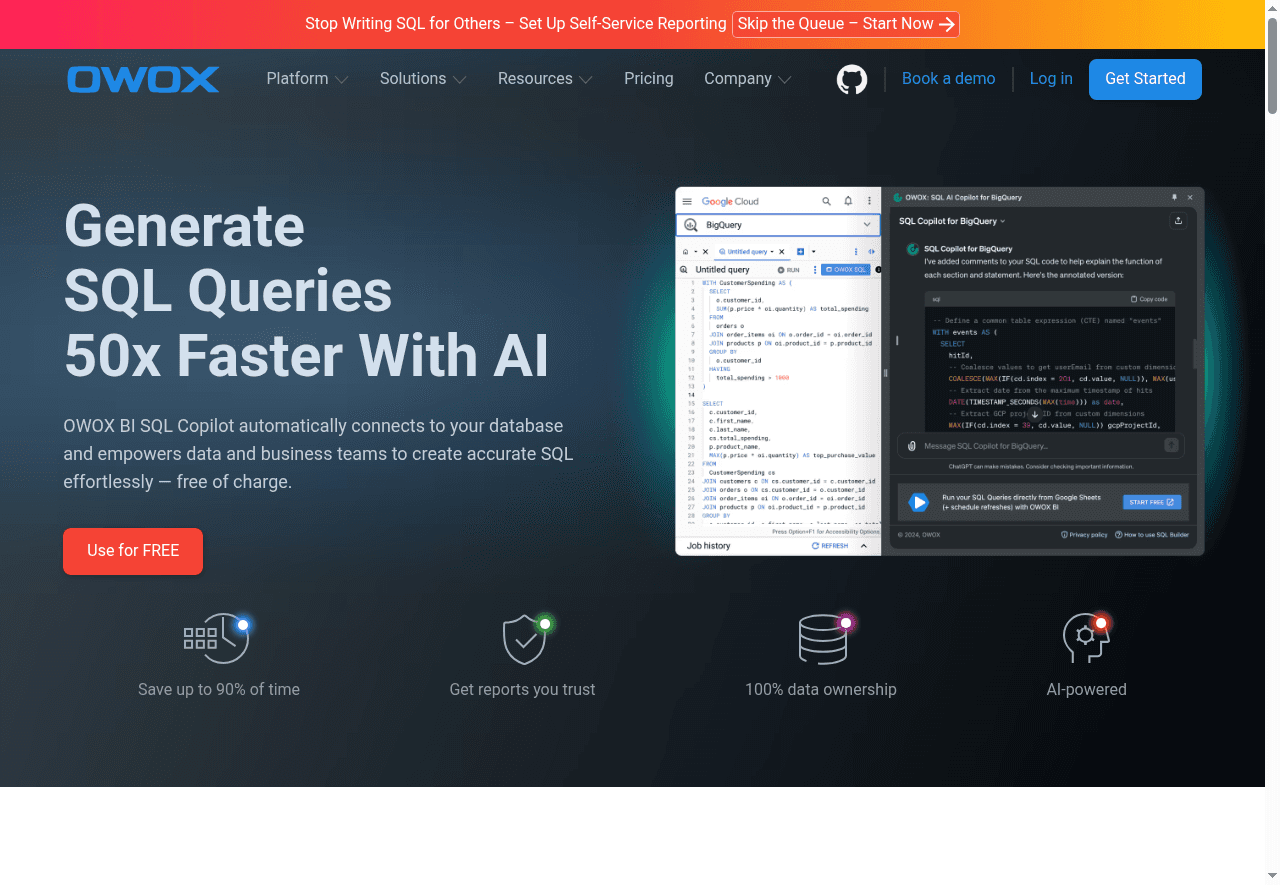Image resolution: width=1280 pixels, height=885 pixels.
Task: Click the Log in link
Action: [1051, 79]
